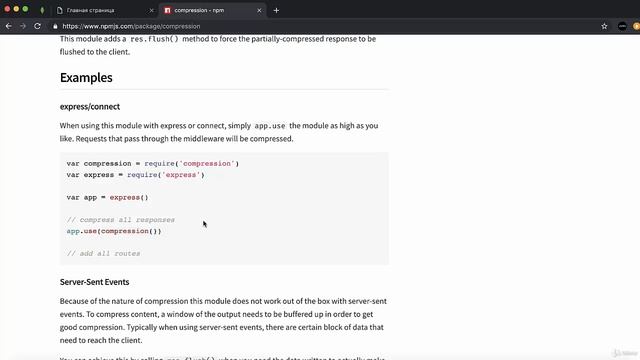
Task: Bookmark this page with the star icon
Action: point(604,26)
